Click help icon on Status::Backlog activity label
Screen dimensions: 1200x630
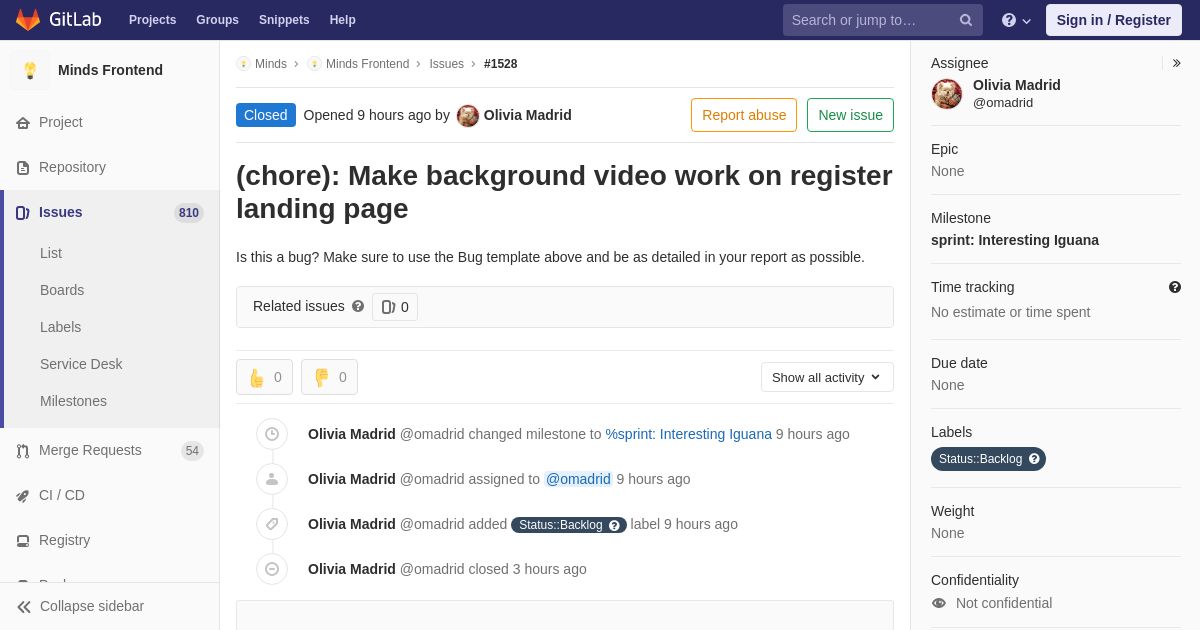pyautogui.click(x=615, y=525)
